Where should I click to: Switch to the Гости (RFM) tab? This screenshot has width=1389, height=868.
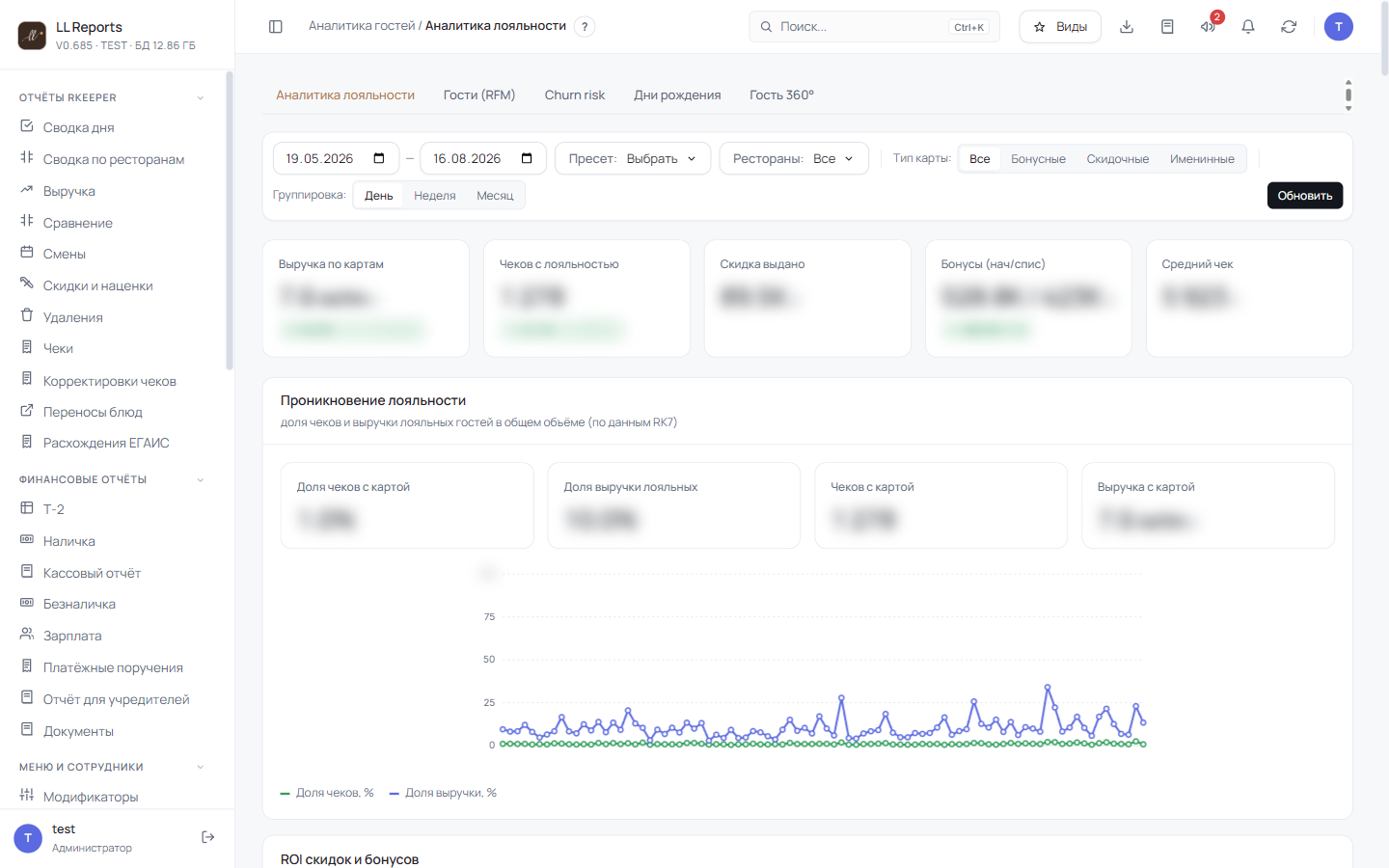click(479, 95)
